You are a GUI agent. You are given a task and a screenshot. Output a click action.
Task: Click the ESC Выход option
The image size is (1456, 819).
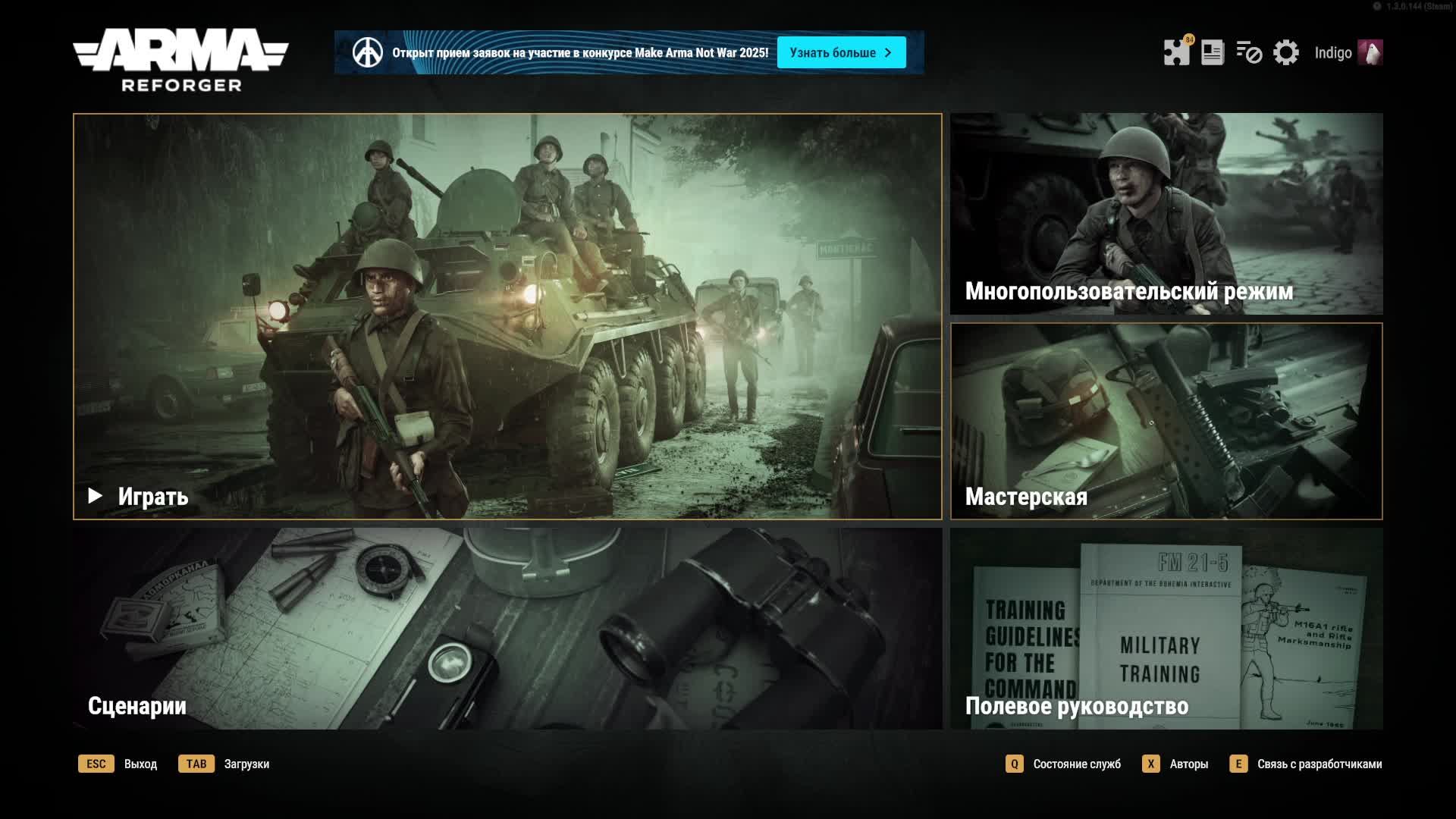coord(118,764)
